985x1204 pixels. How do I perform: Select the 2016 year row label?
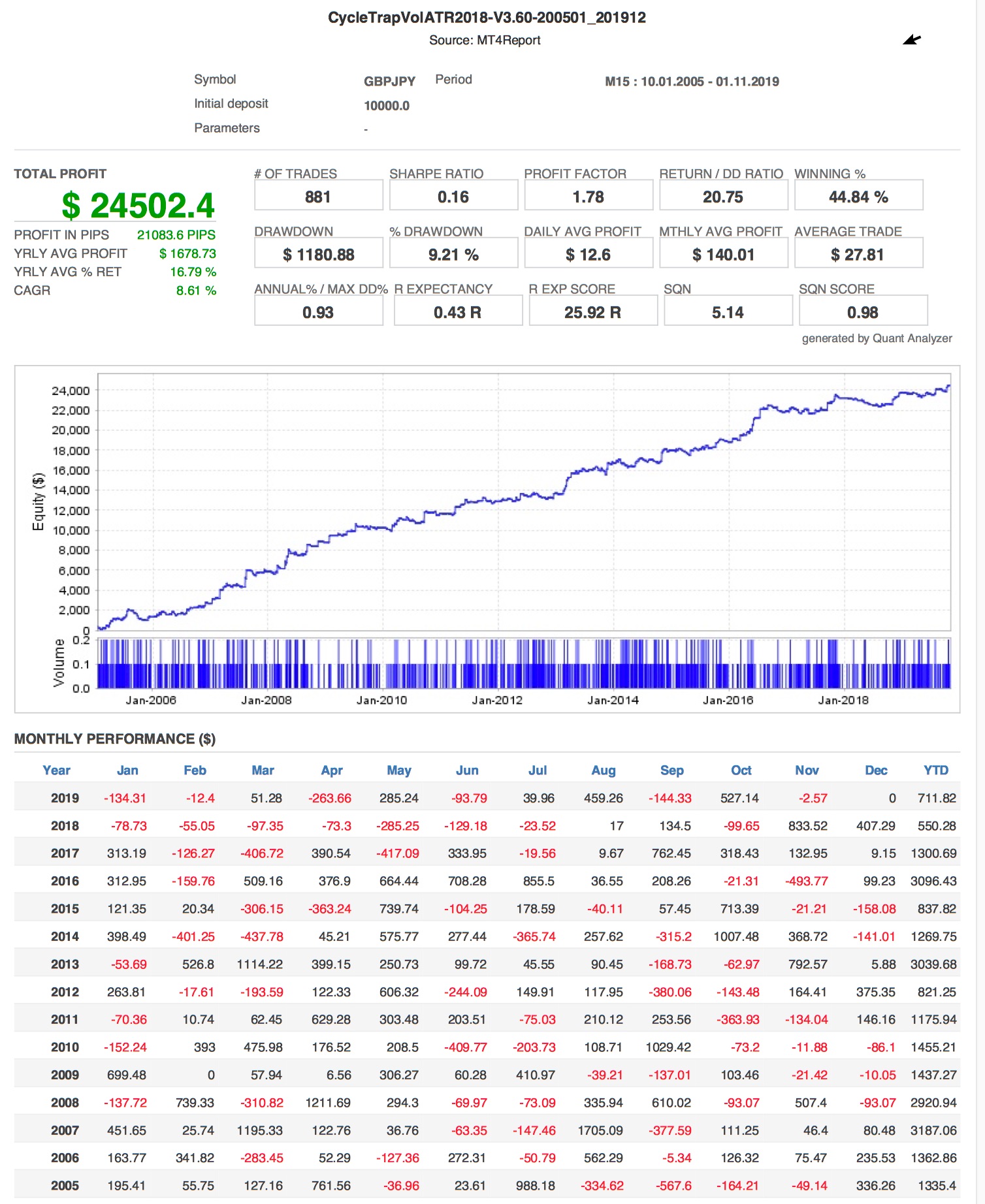pyautogui.click(x=65, y=881)
